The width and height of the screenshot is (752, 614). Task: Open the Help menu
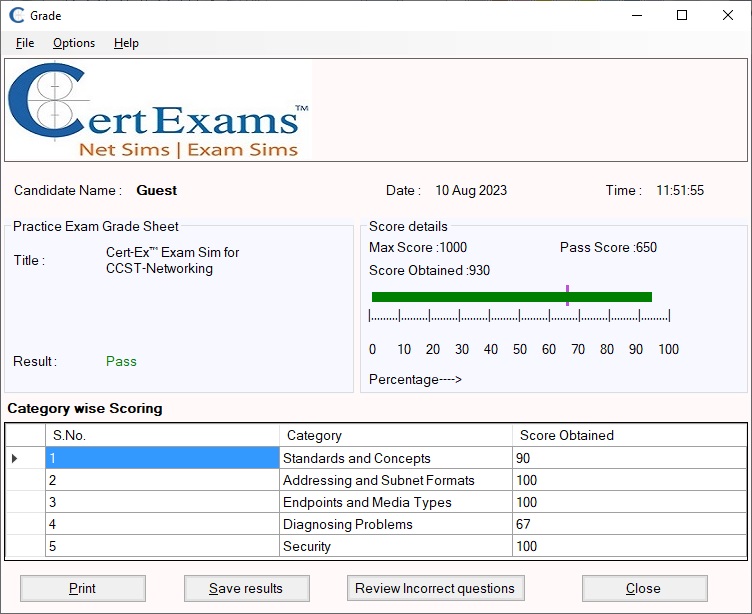coord(126,43)
